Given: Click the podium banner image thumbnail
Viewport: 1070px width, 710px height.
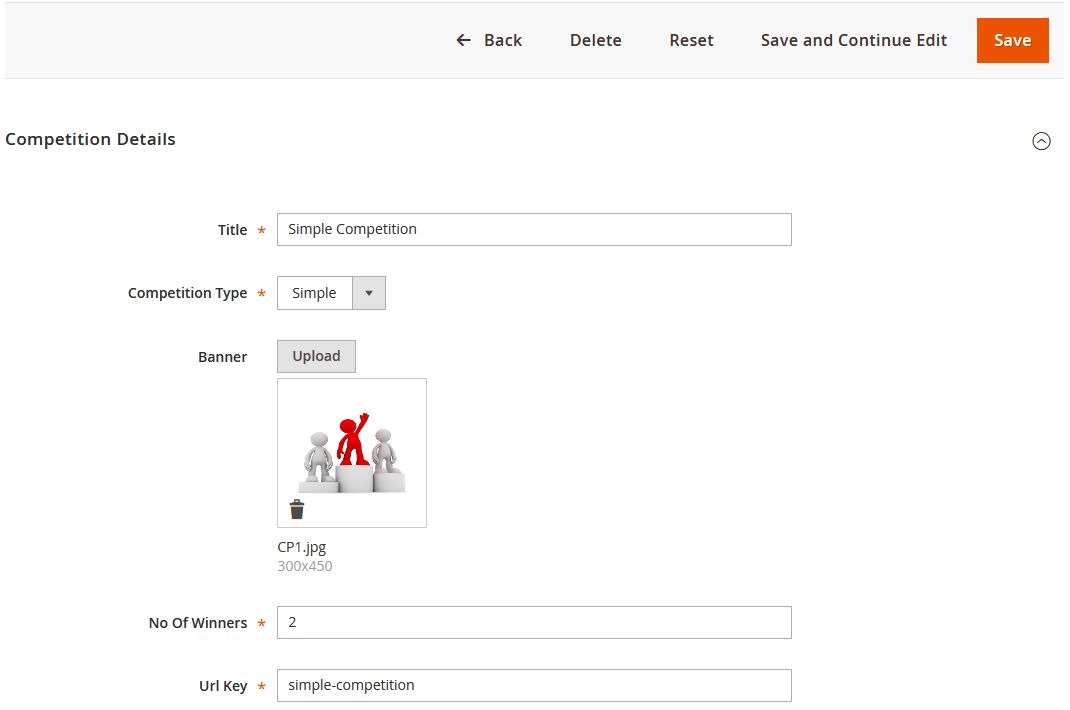Looking at the screenshot, I should click(x=352, y=450).
